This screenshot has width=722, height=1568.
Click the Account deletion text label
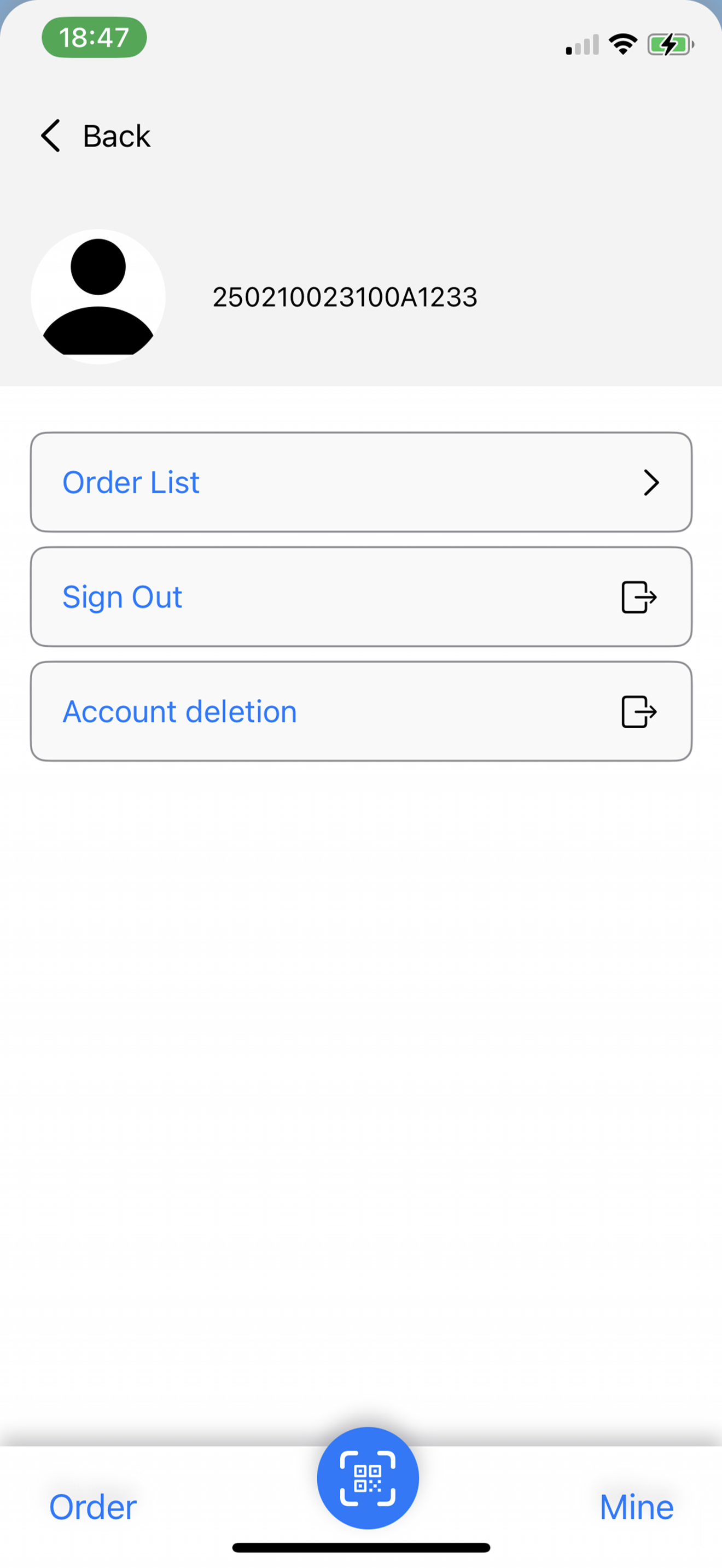pos(179,711)
